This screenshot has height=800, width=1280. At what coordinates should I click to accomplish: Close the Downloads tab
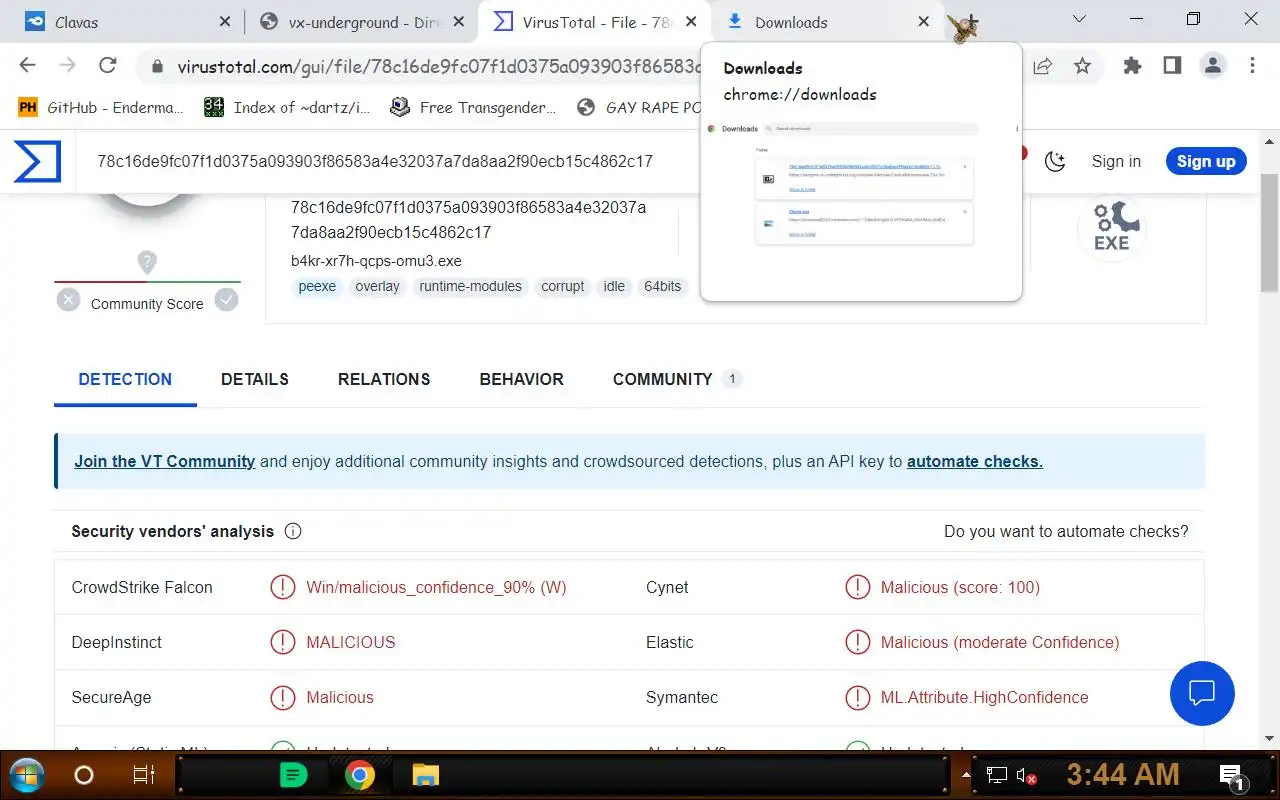(x=923, y=22)
